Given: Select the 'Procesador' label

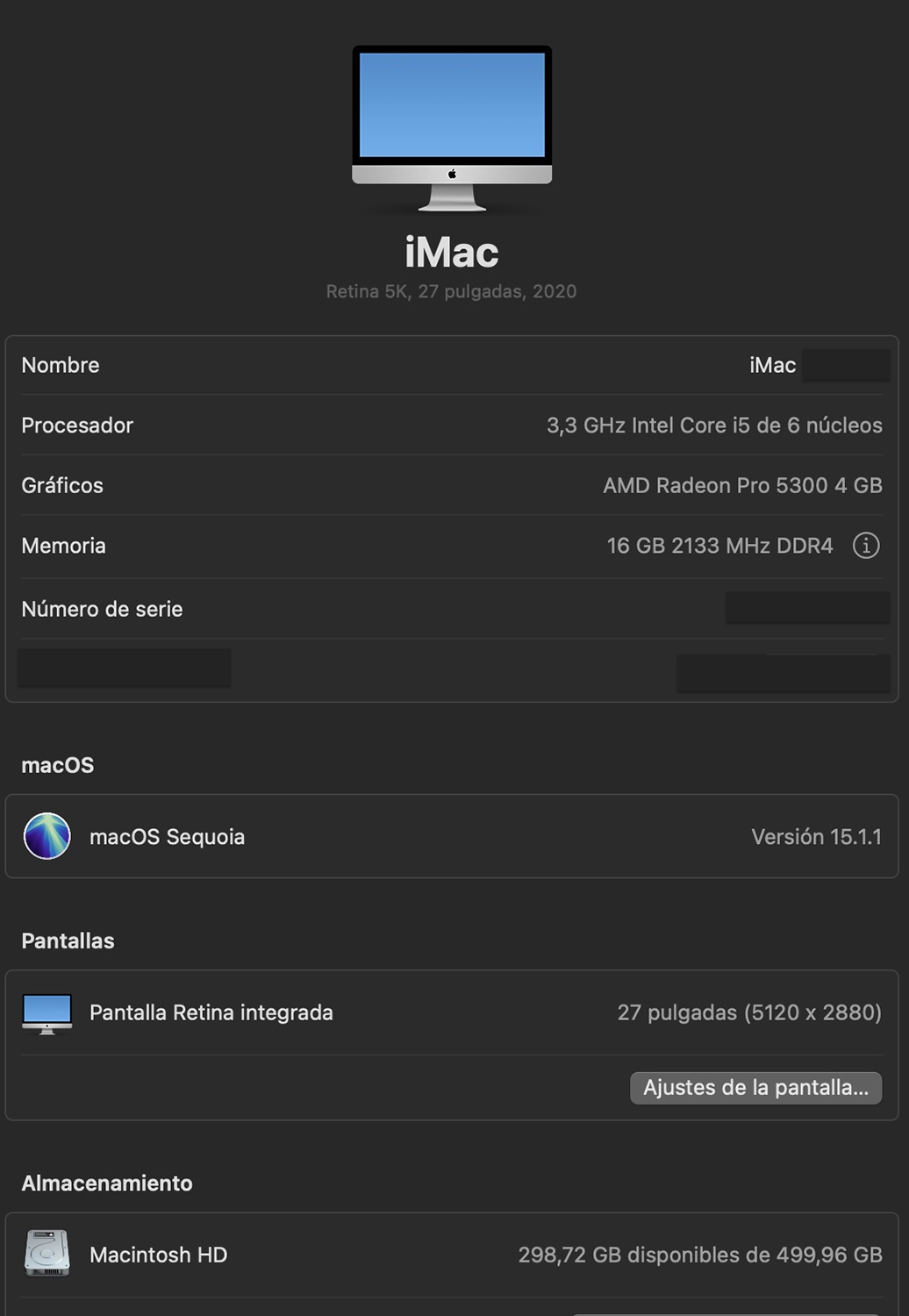Looking at the screenshot, I should click(x=77, y=426).
